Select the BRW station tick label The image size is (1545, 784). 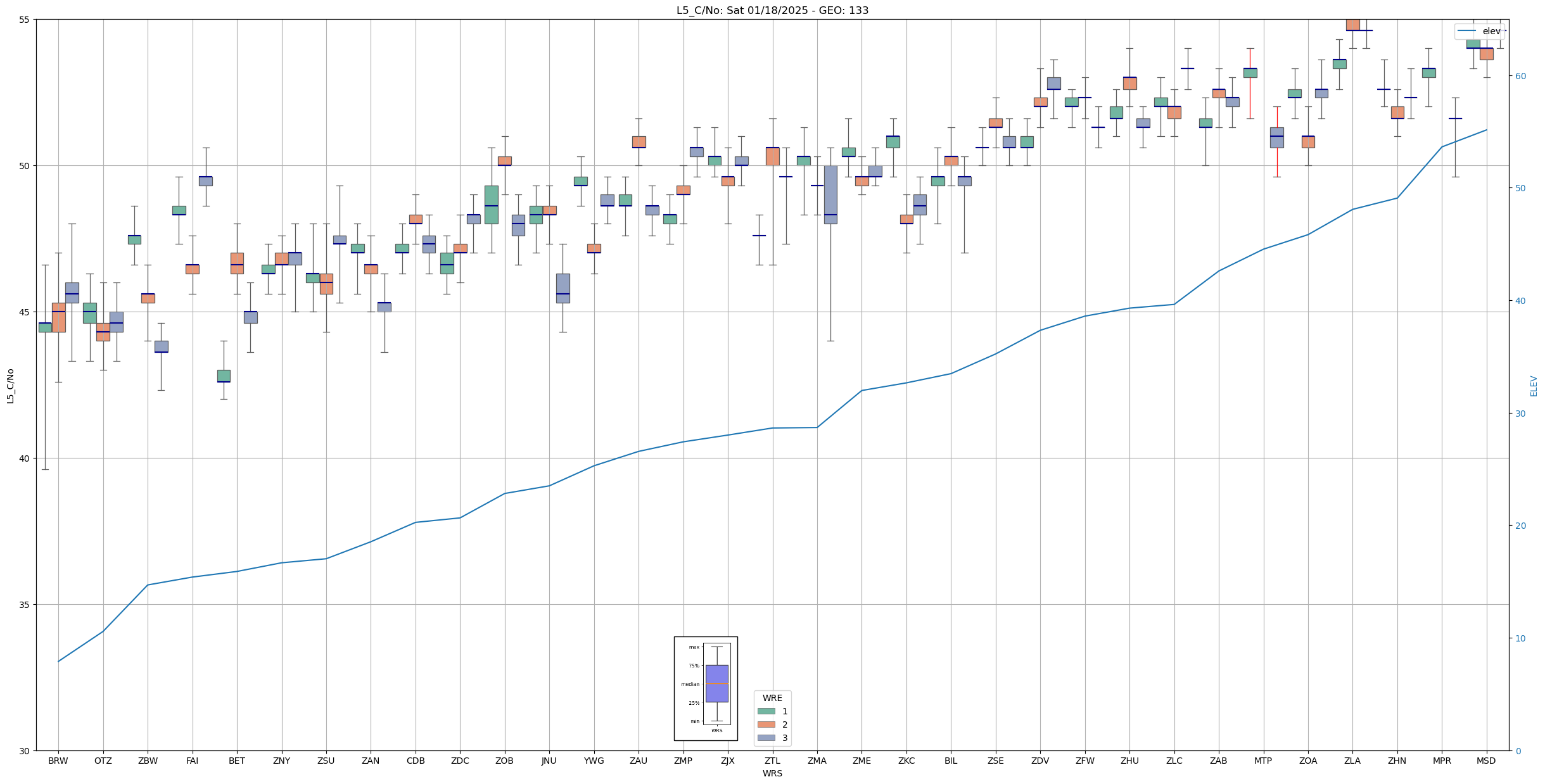click(x=58, y=761)
